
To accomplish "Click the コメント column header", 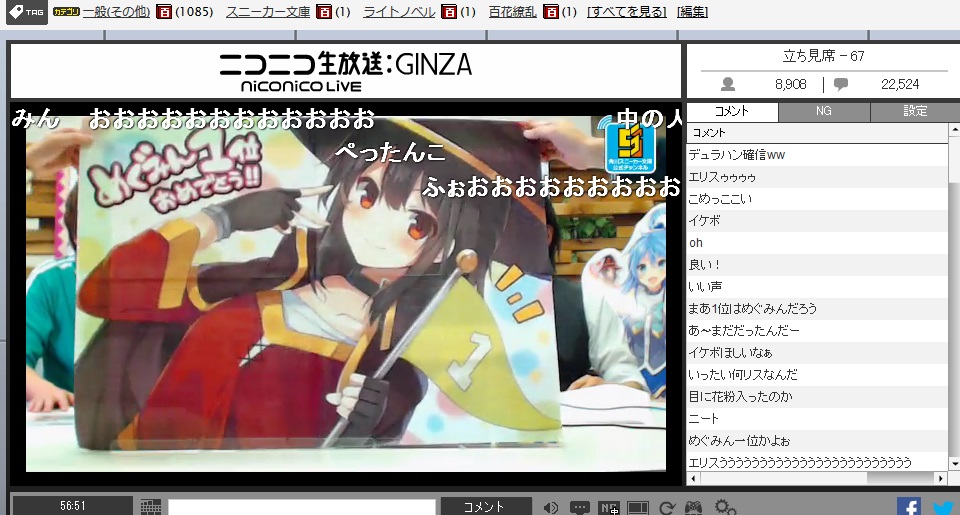I will click(x=817, y=133).
